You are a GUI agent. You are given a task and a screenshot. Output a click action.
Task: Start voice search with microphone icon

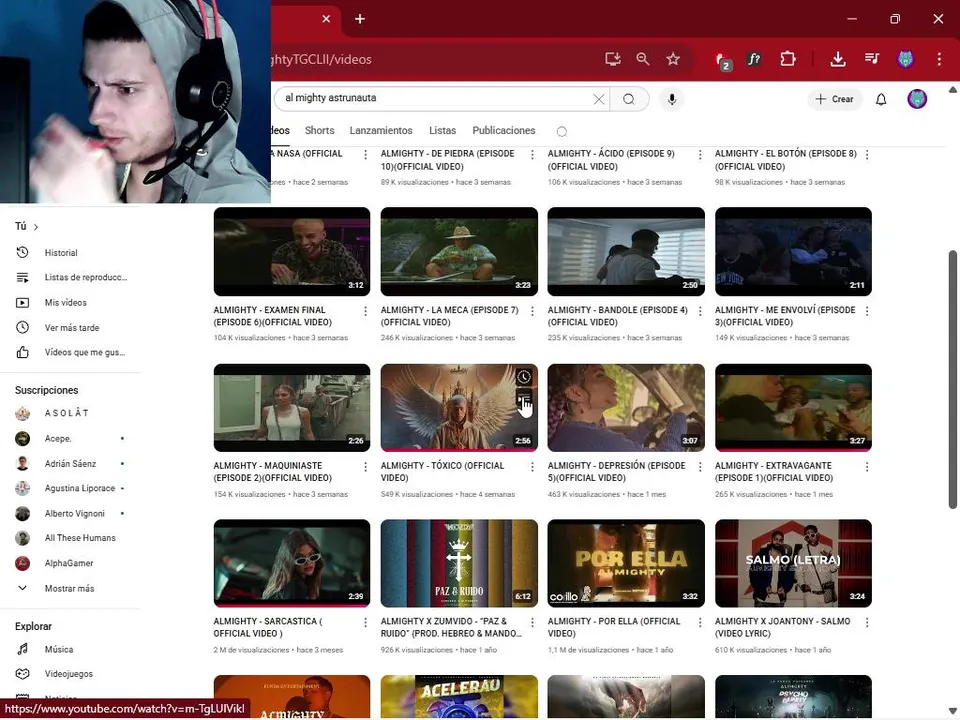(672, 99)
